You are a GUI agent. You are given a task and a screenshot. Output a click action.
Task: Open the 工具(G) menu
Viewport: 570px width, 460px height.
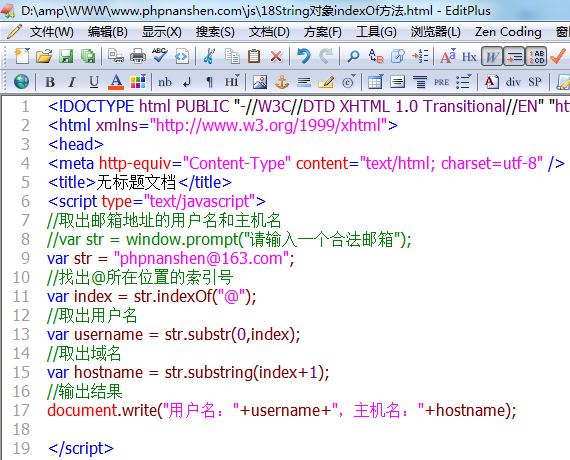coord(376,32)
